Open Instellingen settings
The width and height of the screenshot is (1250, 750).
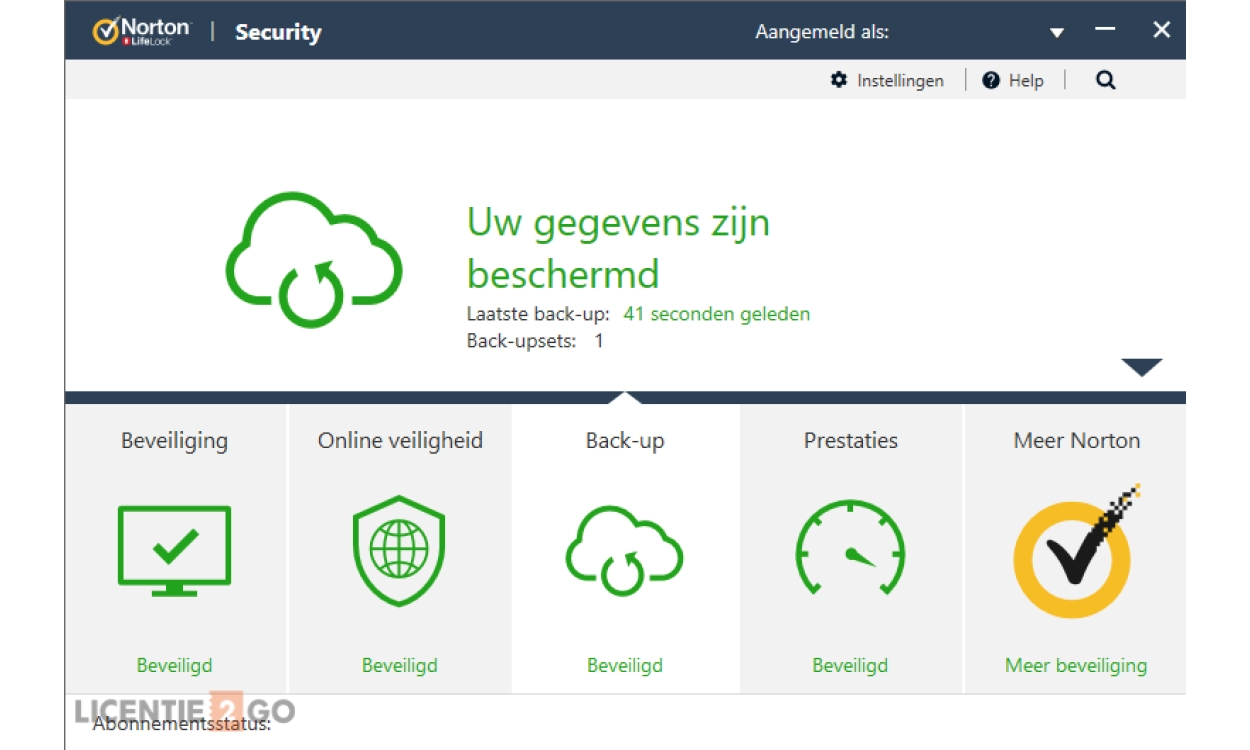tap(900, 81)
